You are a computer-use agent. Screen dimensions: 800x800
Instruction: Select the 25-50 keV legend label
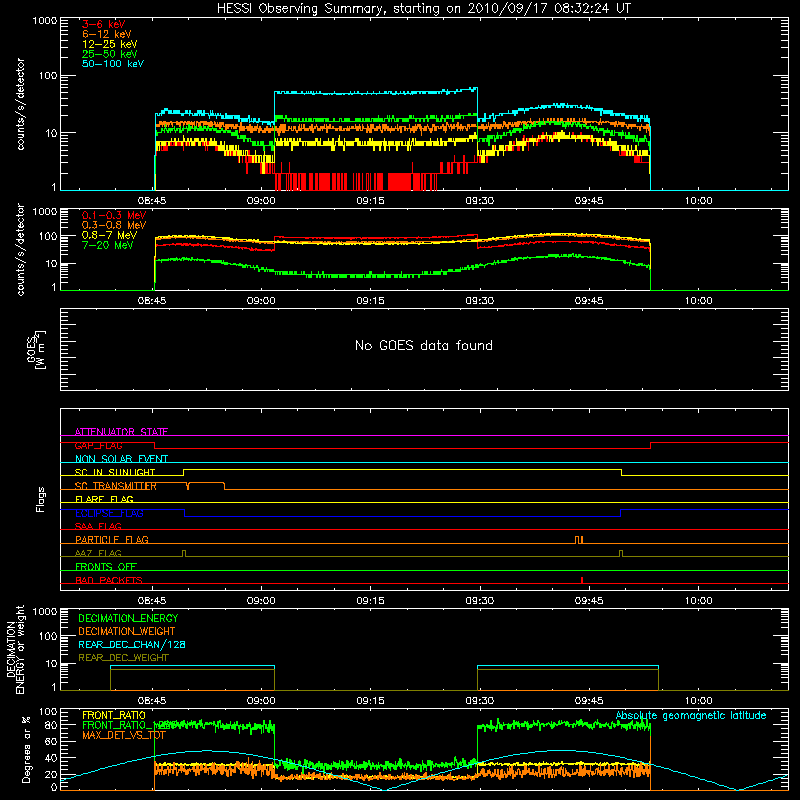point(109,54)
